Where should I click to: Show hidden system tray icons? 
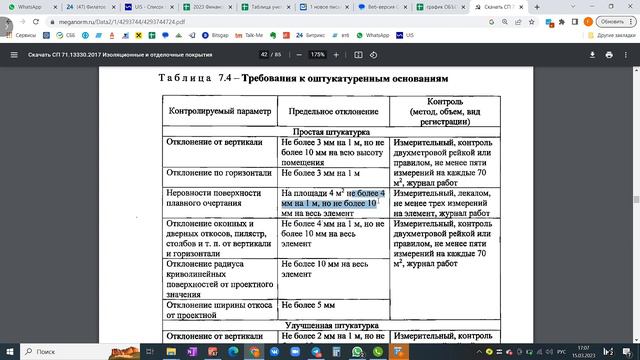[478, 351]
